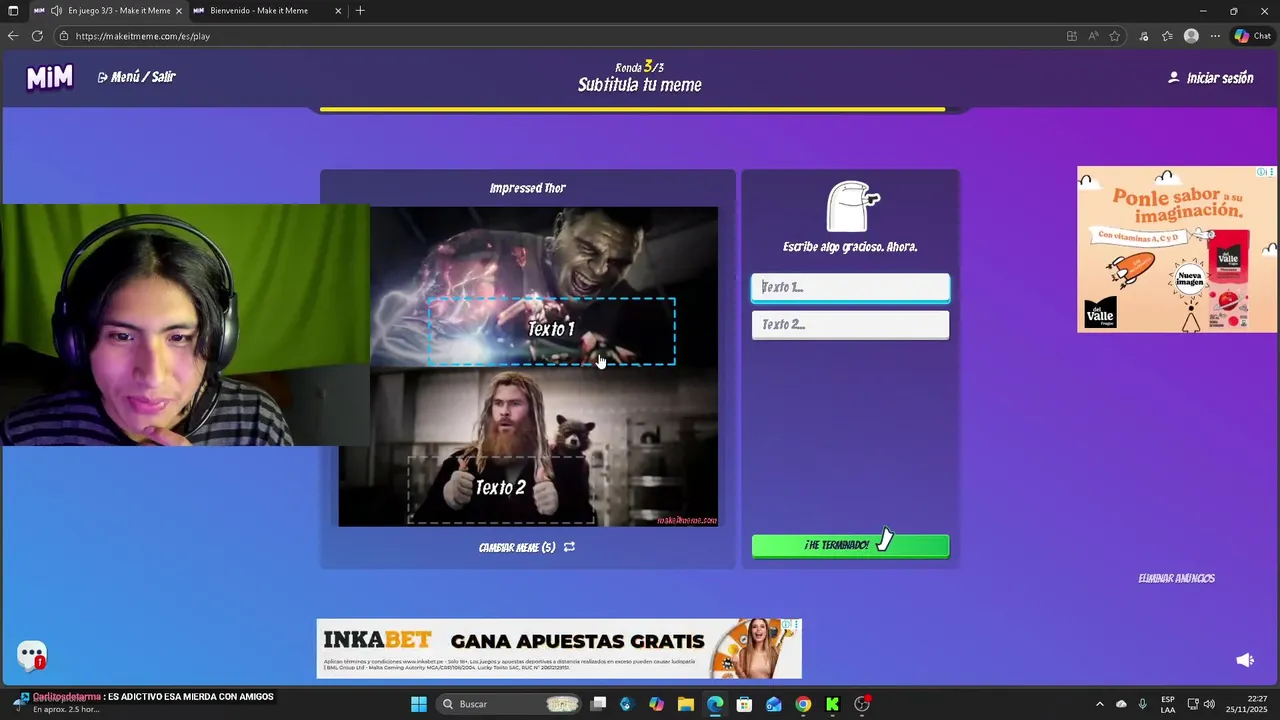The width and height of the screenshot is (1280, 720).
Task: Open the chat bubble with notification badge
Action: coord(32,656)
